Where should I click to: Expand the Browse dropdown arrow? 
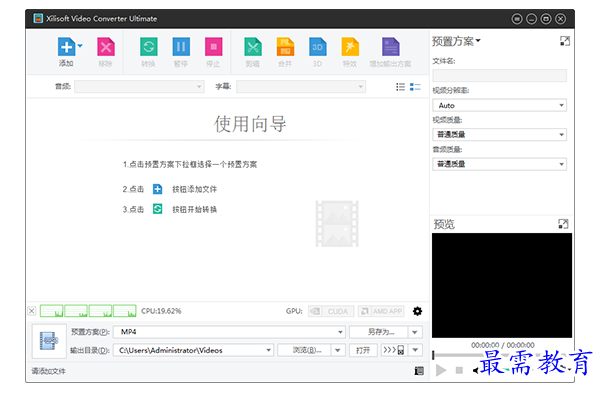[x=338, y=350]
